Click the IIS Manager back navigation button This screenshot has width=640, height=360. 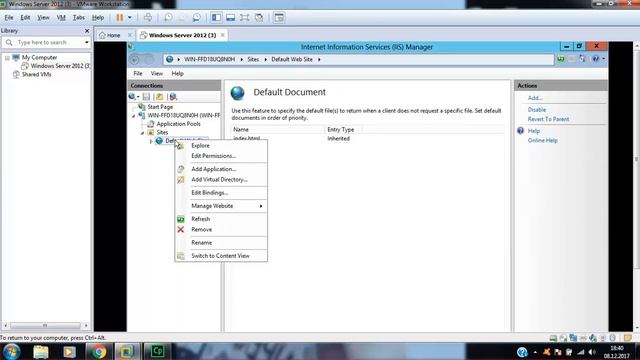point(134,60)
